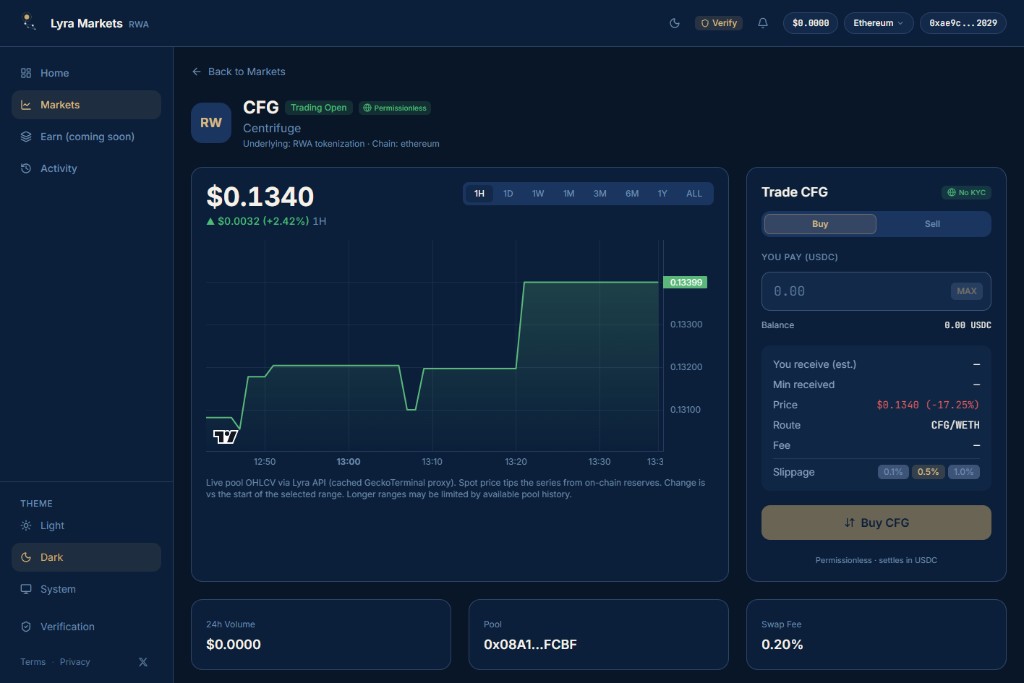Click the CFG/WETH route value
Screen dimensions: 1024x683
(x=955, y=425)
